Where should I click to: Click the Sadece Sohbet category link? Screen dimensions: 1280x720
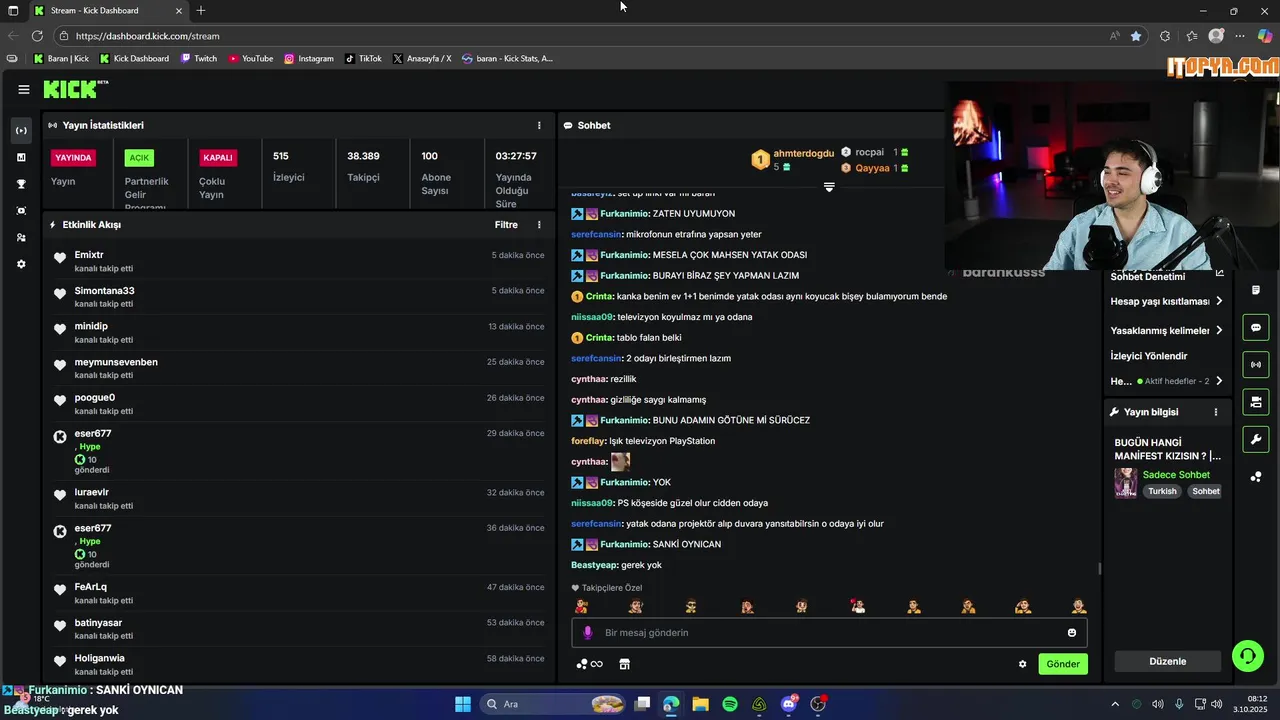coord(1176,475)
